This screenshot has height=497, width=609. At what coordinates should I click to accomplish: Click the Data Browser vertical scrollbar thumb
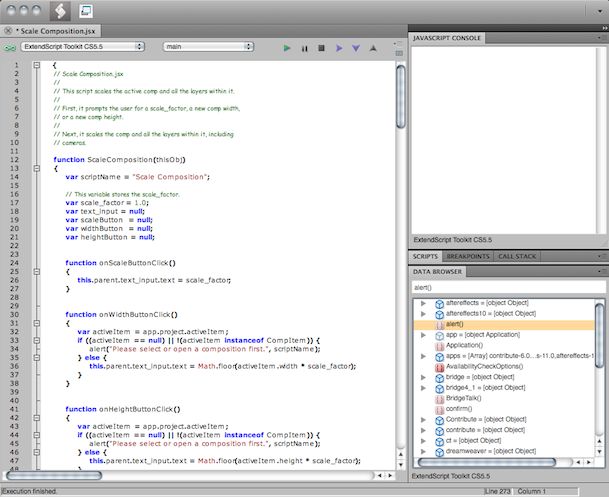point(599,335)
